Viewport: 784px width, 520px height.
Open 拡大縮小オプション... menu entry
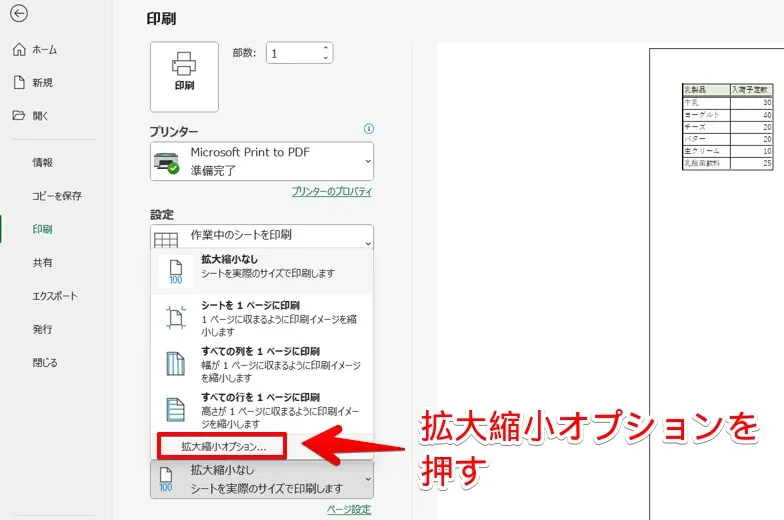pyautogui.click(x=222, y=446)
